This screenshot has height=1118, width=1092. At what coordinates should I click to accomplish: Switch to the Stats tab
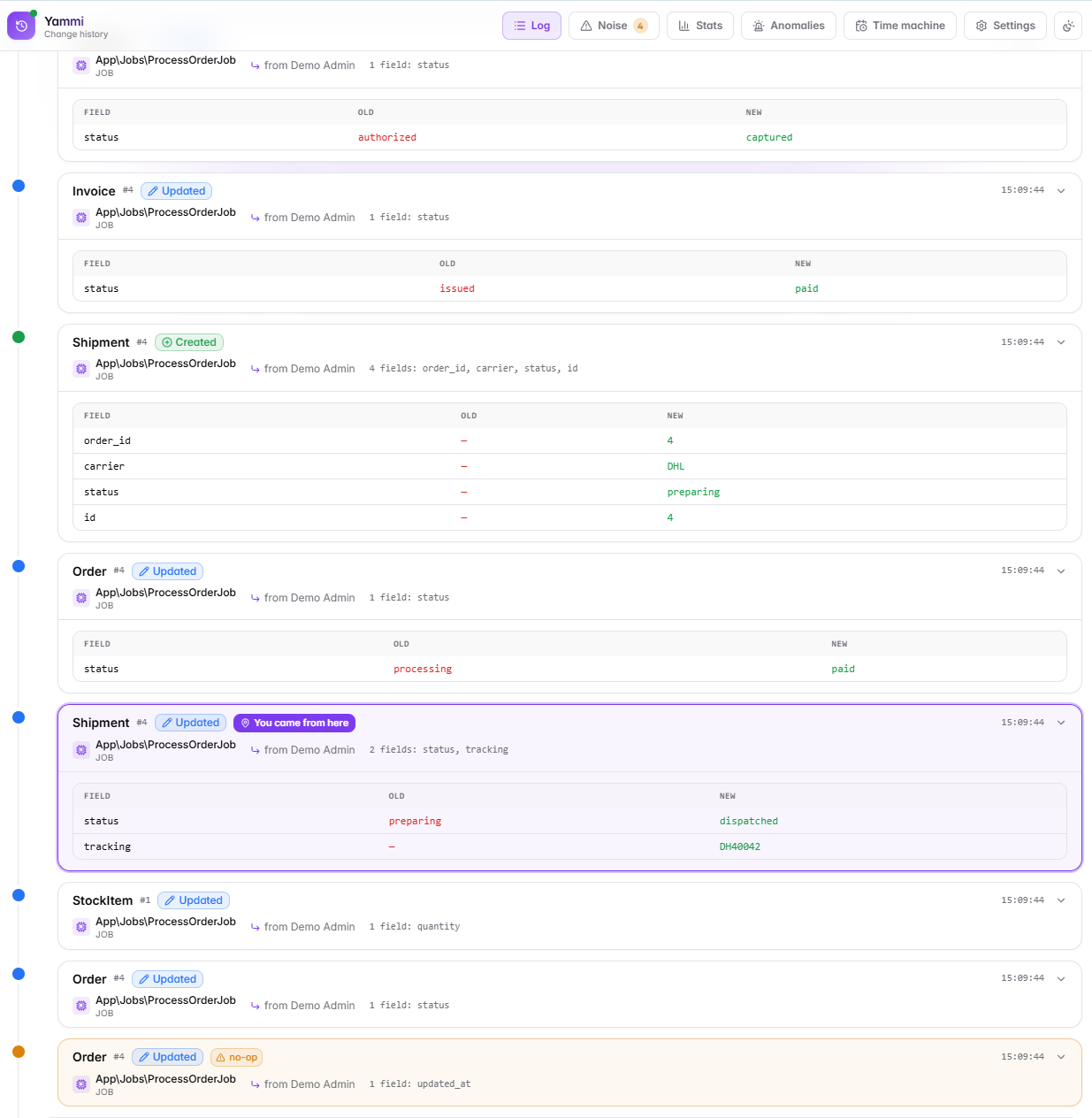700,26
